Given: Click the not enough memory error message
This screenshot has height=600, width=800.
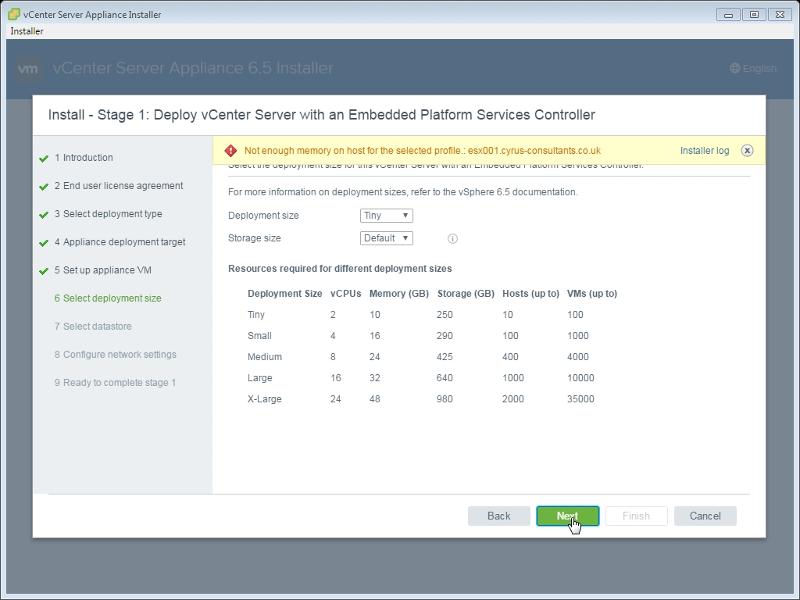Looking at the screenshot, I should [x=422, y=151].
